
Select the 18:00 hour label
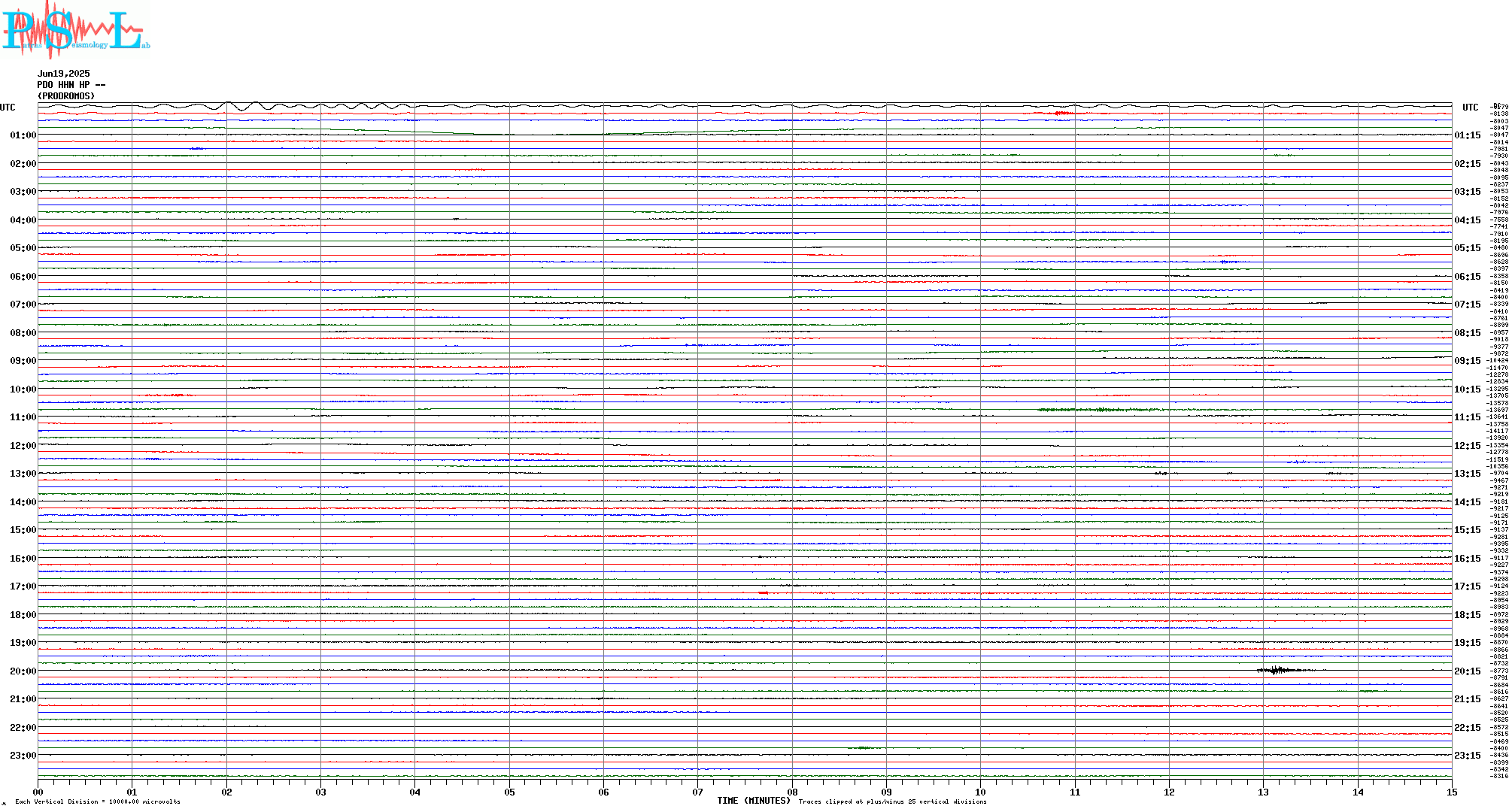click(x=23, y=615)
